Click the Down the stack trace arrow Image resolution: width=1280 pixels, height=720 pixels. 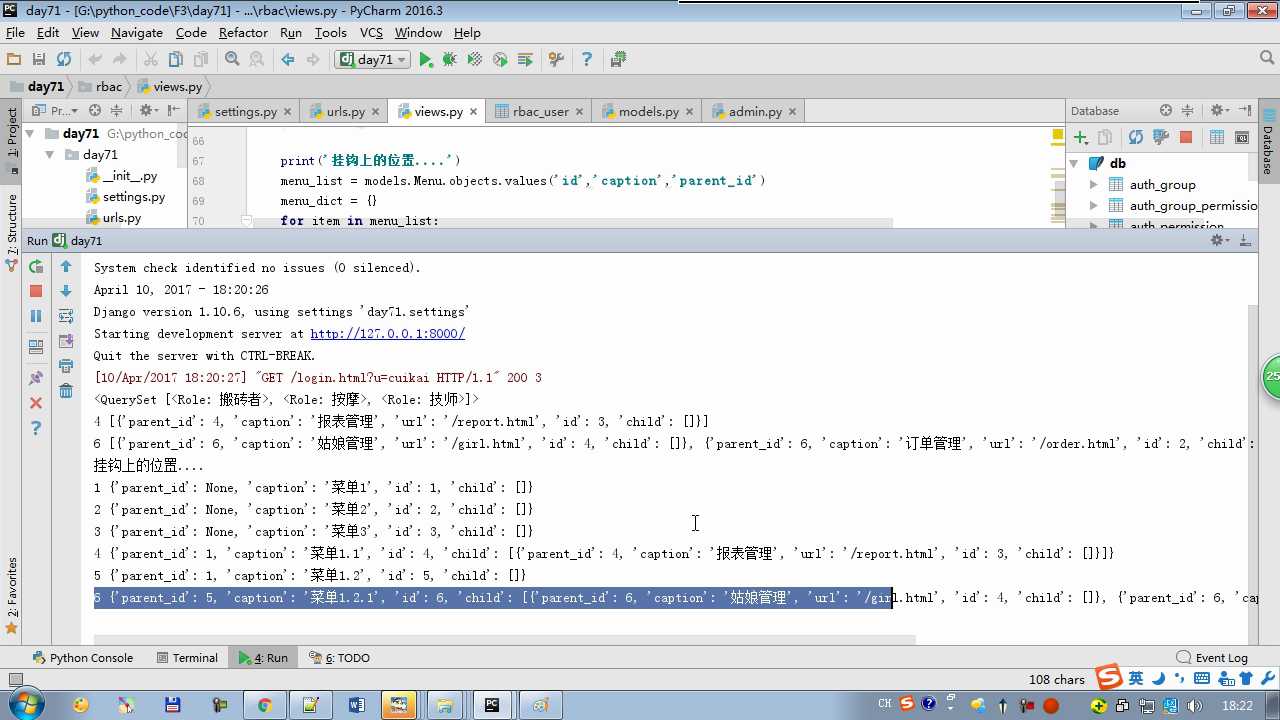click(x=66, y=291)
